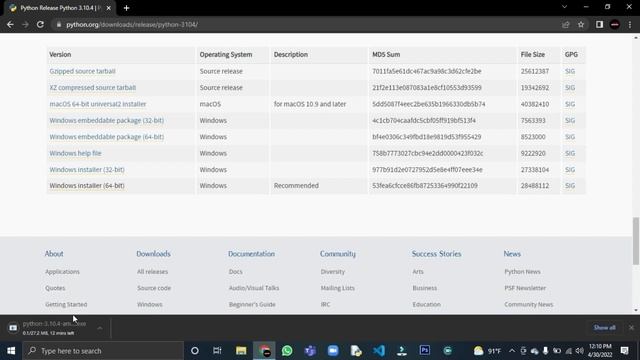Open Docs footer link
The width and height of the screenshot is (640, 360).
tap(236, 271)
